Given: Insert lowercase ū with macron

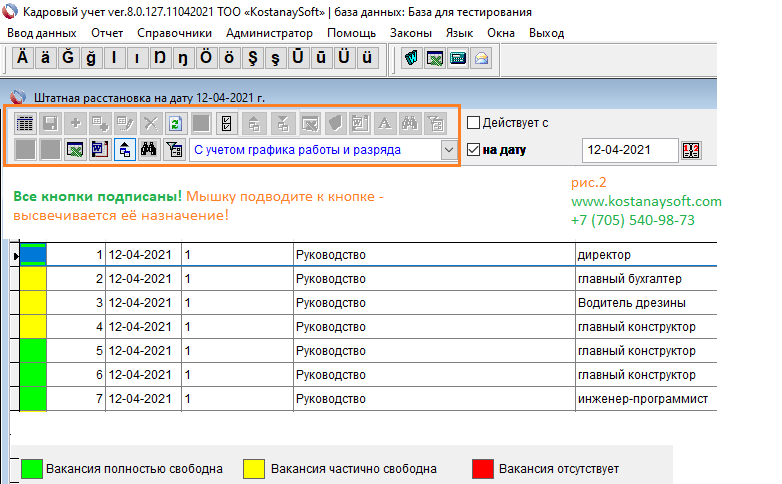Looking at the screenshot, I should pyautogui.click(x=321, y=58).
